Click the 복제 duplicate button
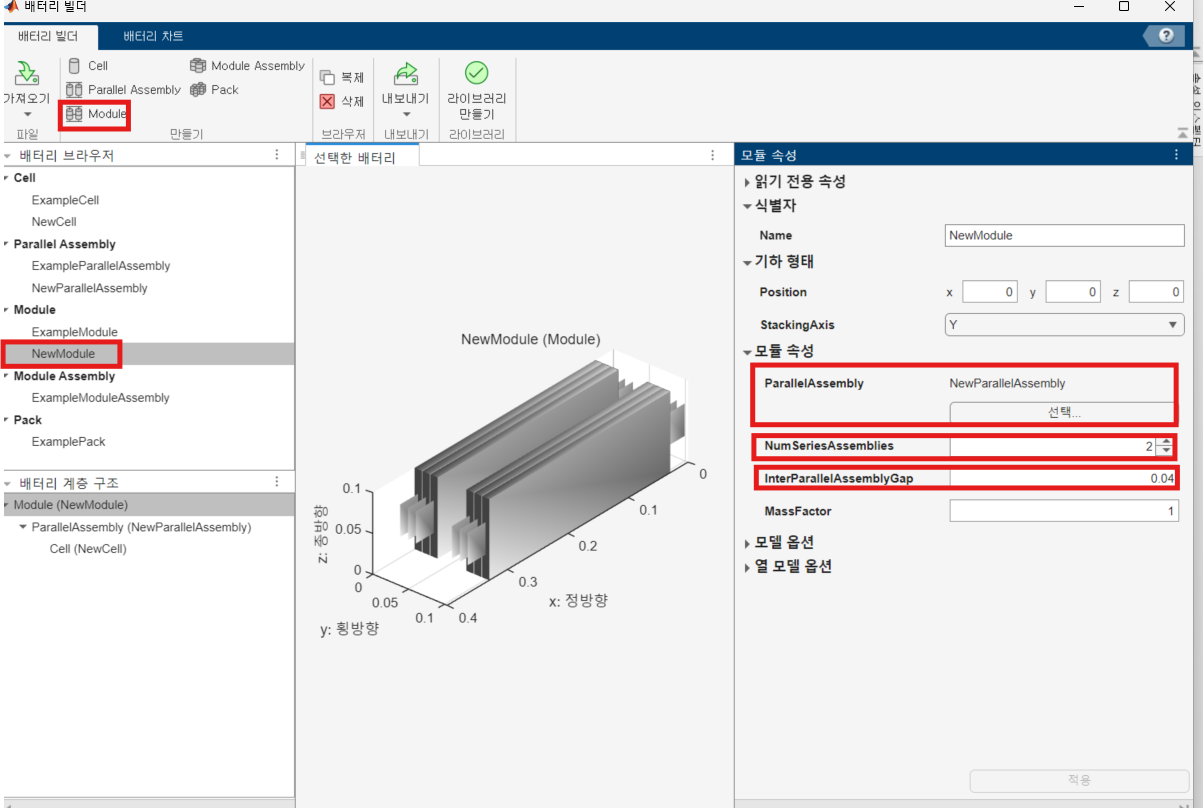1203x808 pixels. click(x=342, y=77)
